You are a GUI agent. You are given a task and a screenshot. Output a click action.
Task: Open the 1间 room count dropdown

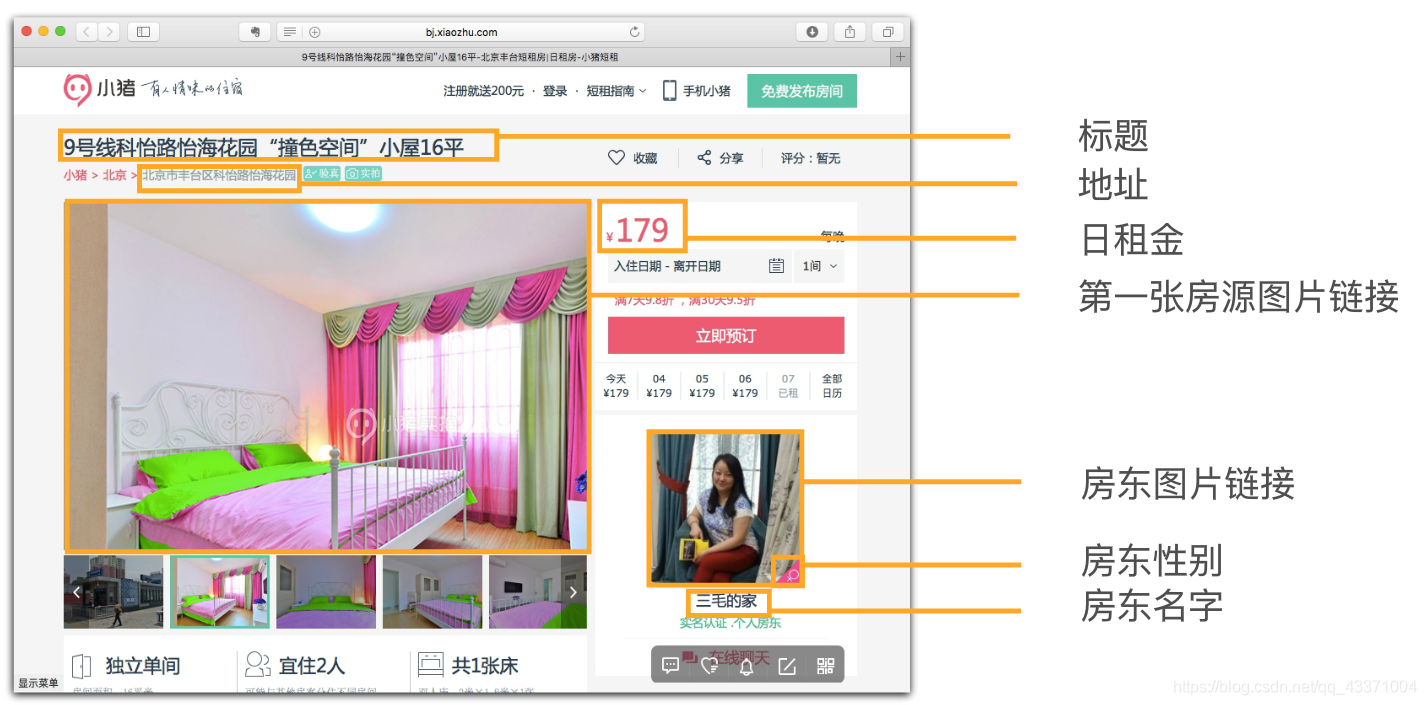819,266
